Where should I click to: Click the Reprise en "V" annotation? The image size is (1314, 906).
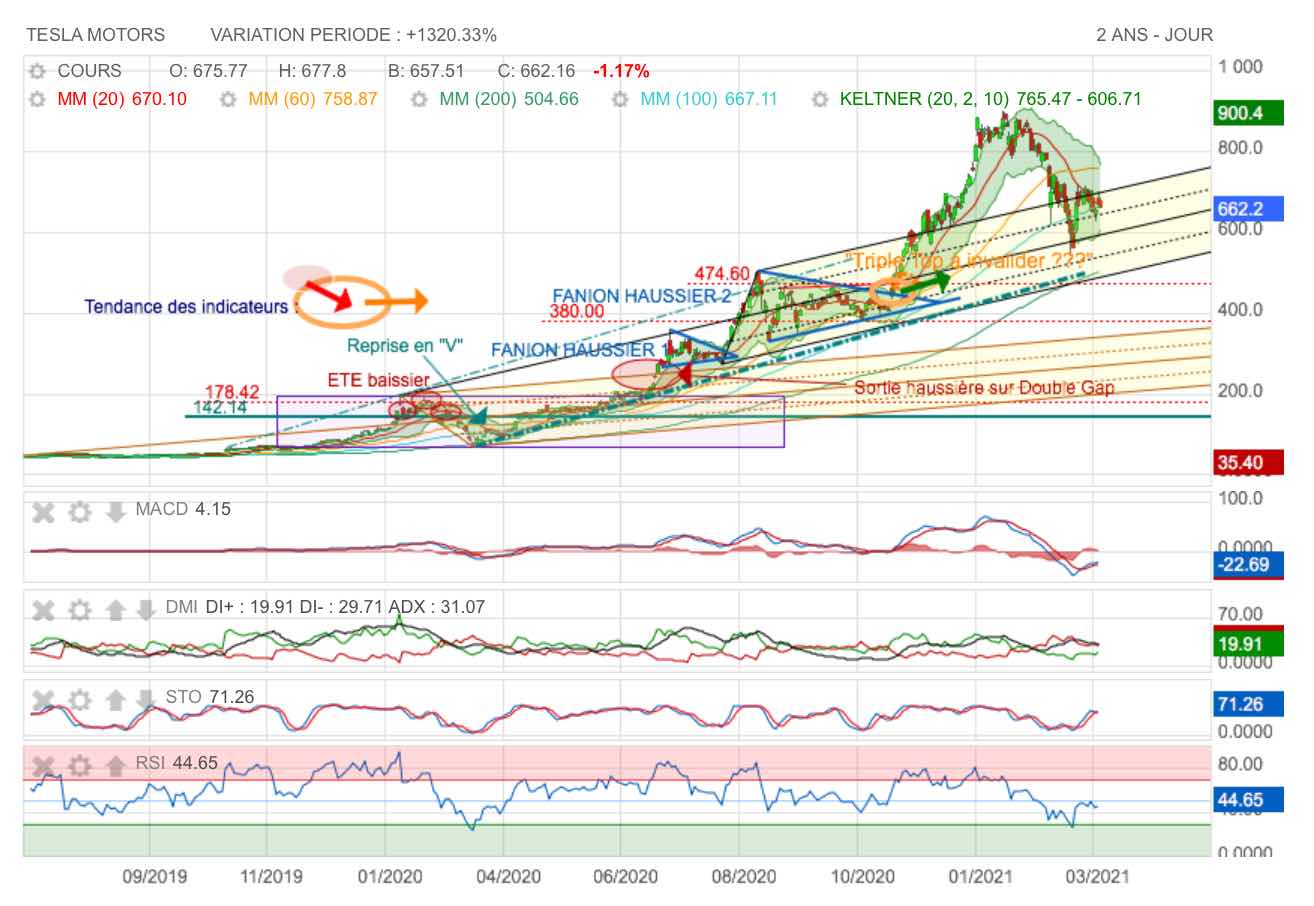(405, 346)
